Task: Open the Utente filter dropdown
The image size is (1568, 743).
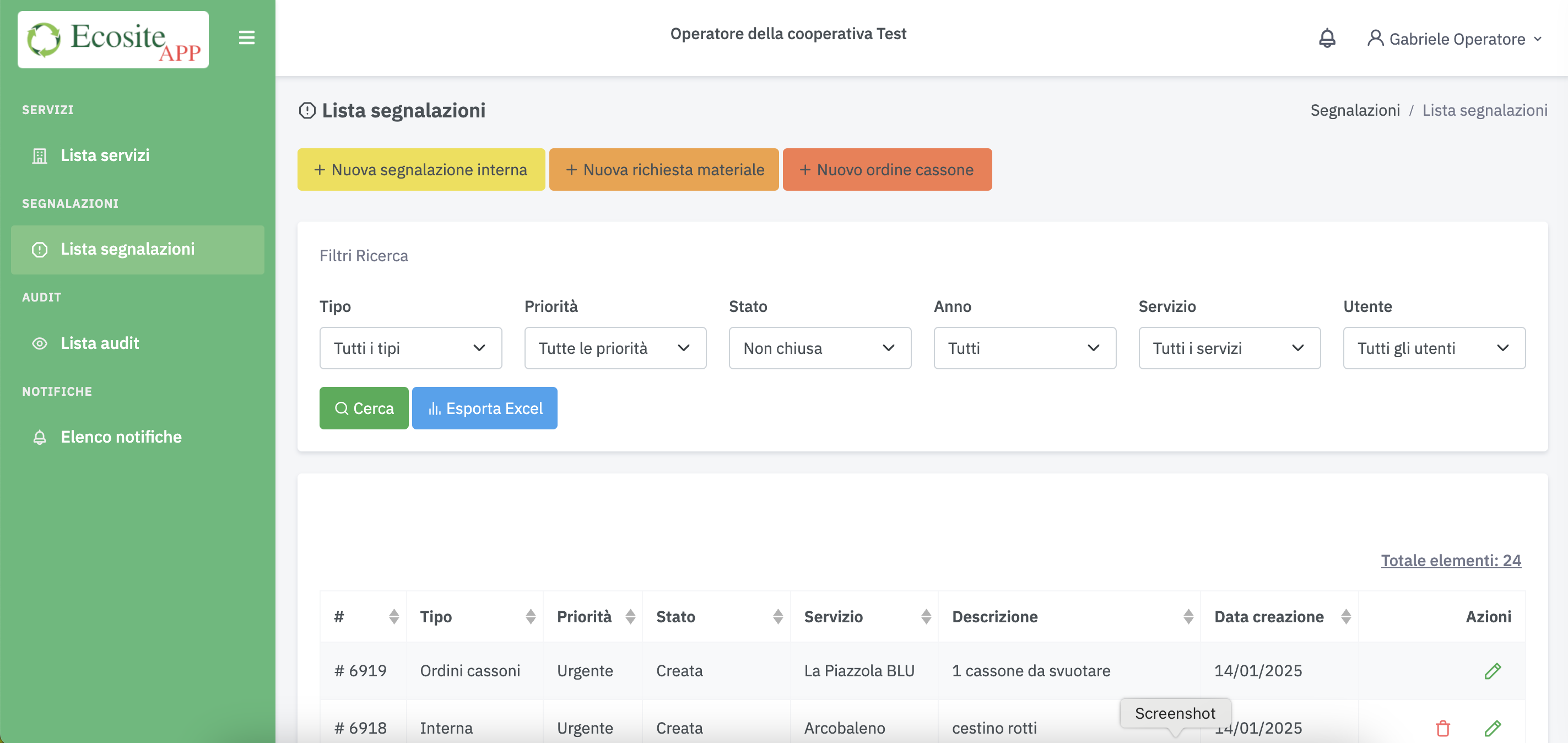Action: 1434,348
